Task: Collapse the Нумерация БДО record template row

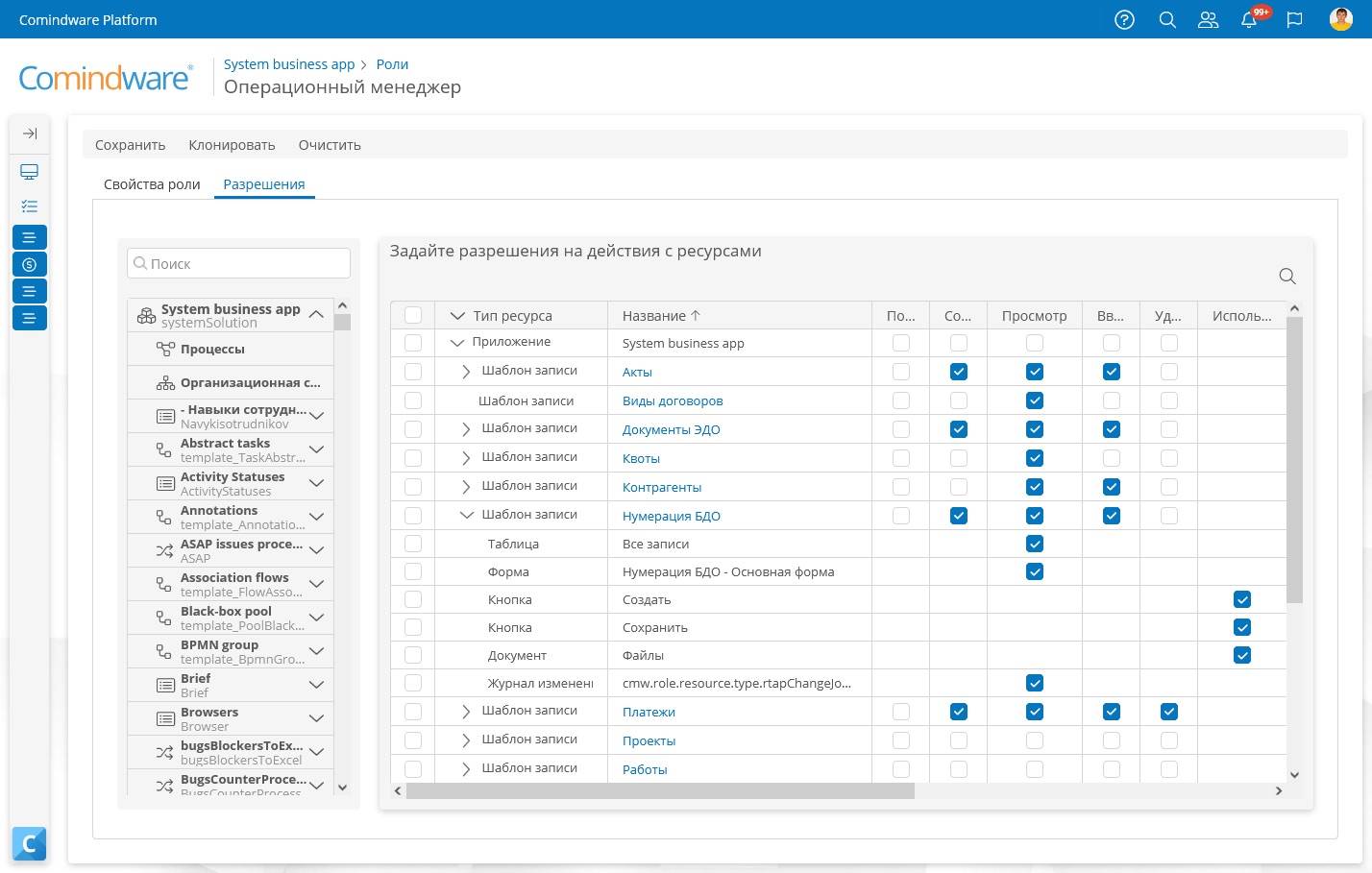Action: (x=466, y=516)
